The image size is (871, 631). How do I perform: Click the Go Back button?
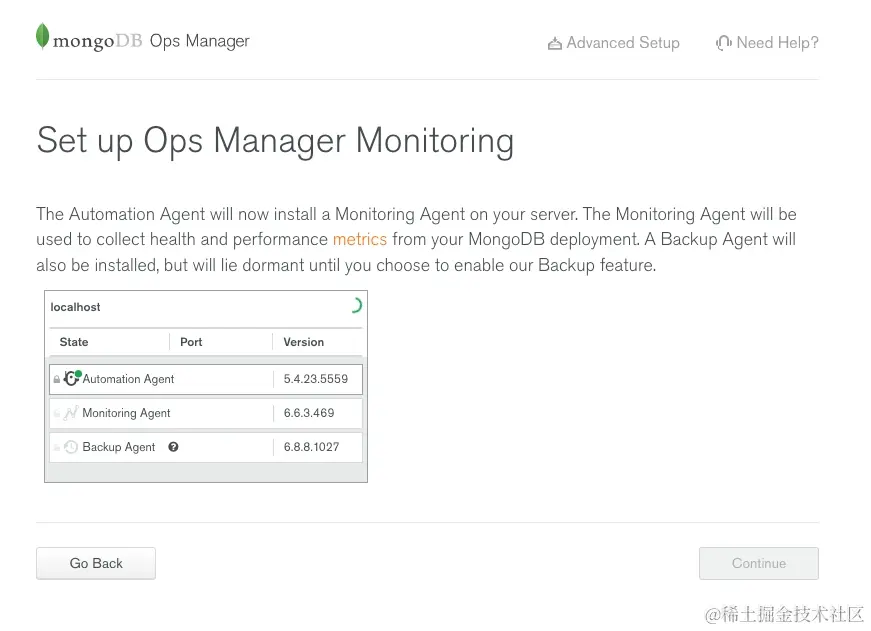click(x=96, y=563)
